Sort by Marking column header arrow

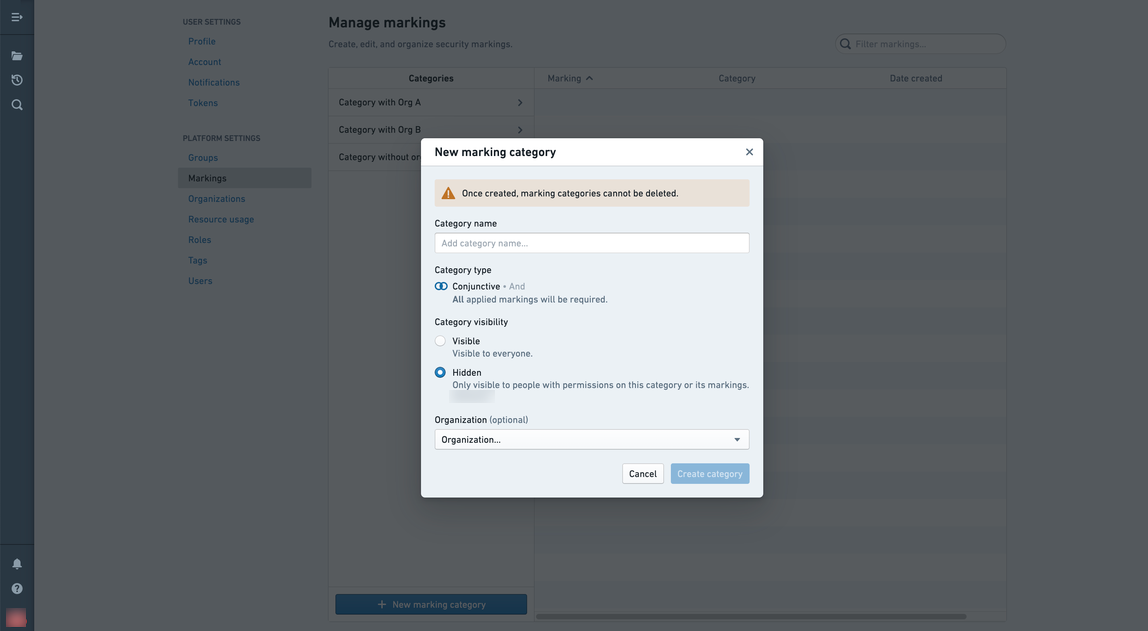(x=589, y=78)
